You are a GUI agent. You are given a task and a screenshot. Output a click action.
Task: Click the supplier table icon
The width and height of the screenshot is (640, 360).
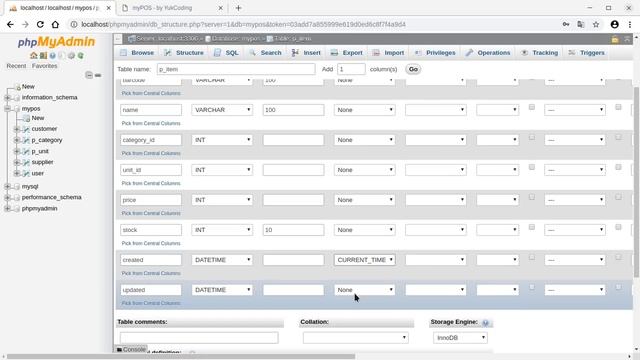coord(26,162)
